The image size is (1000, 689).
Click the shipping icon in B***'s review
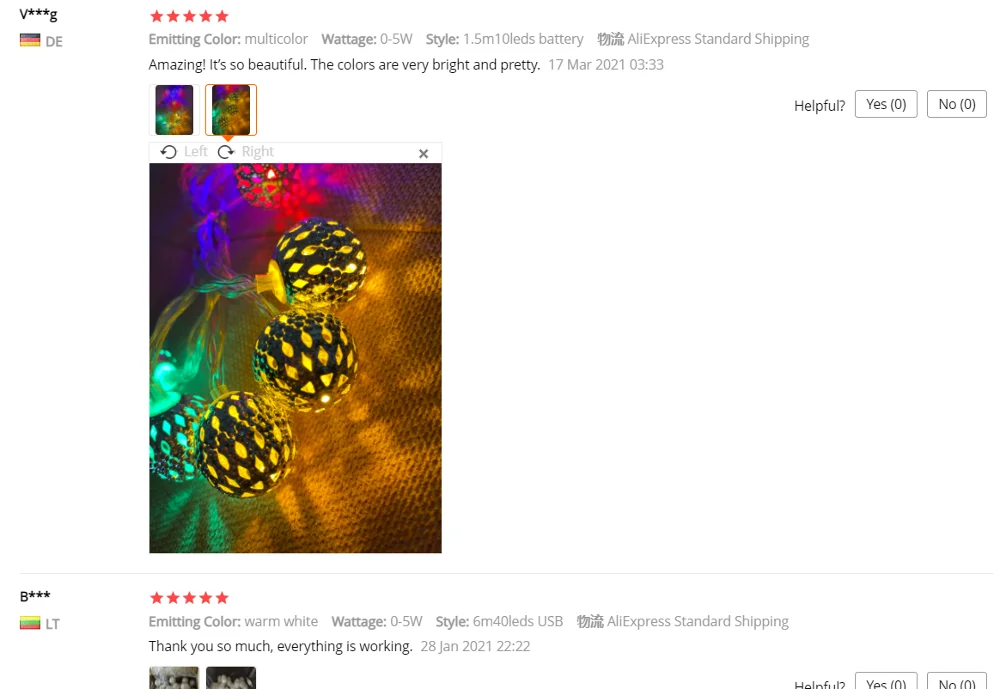(590, 621)
